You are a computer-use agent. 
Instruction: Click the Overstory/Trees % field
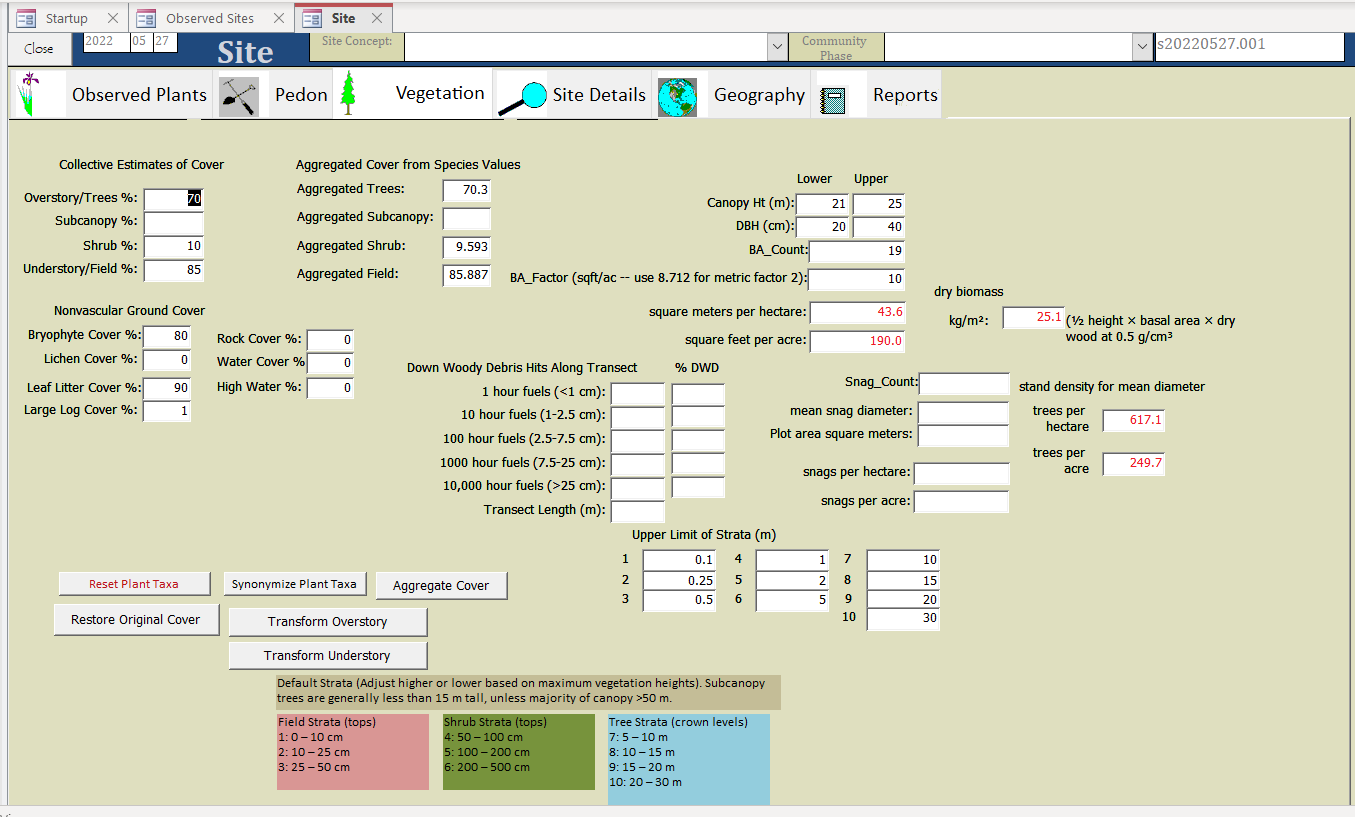[x=174, y=199]
